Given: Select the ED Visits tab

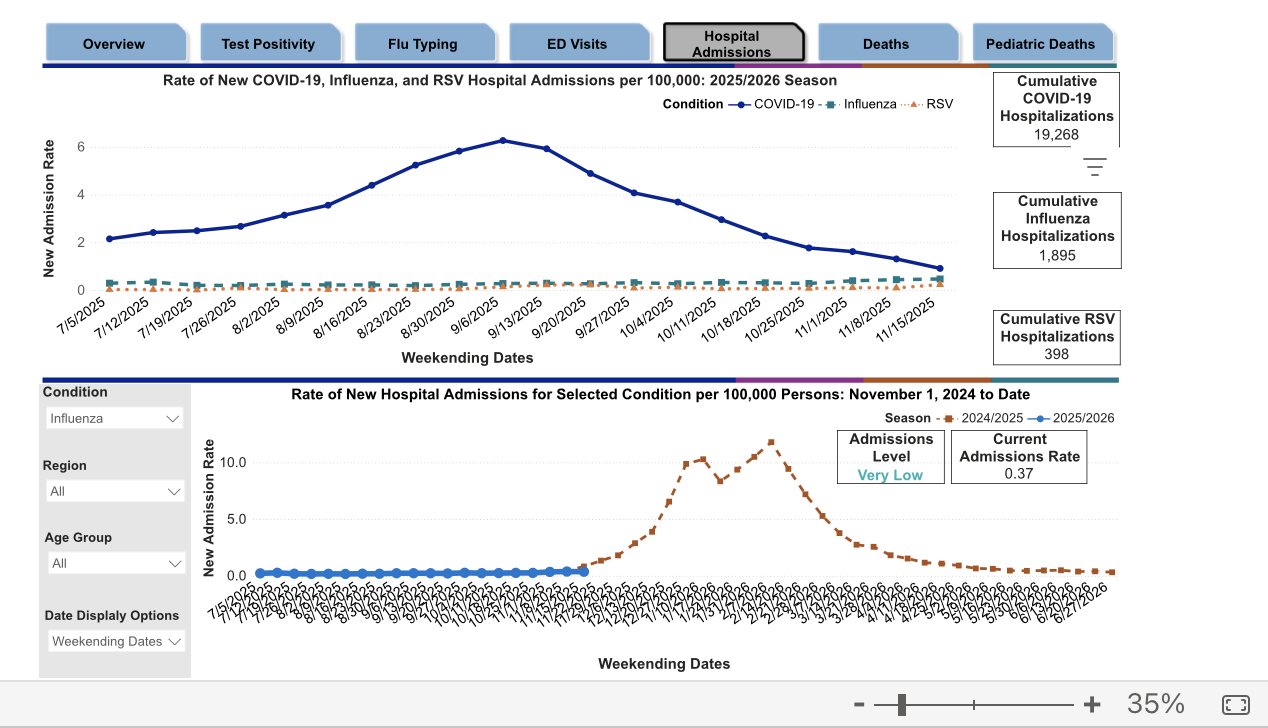Looking at the screenshot, I should click(576, 44).
